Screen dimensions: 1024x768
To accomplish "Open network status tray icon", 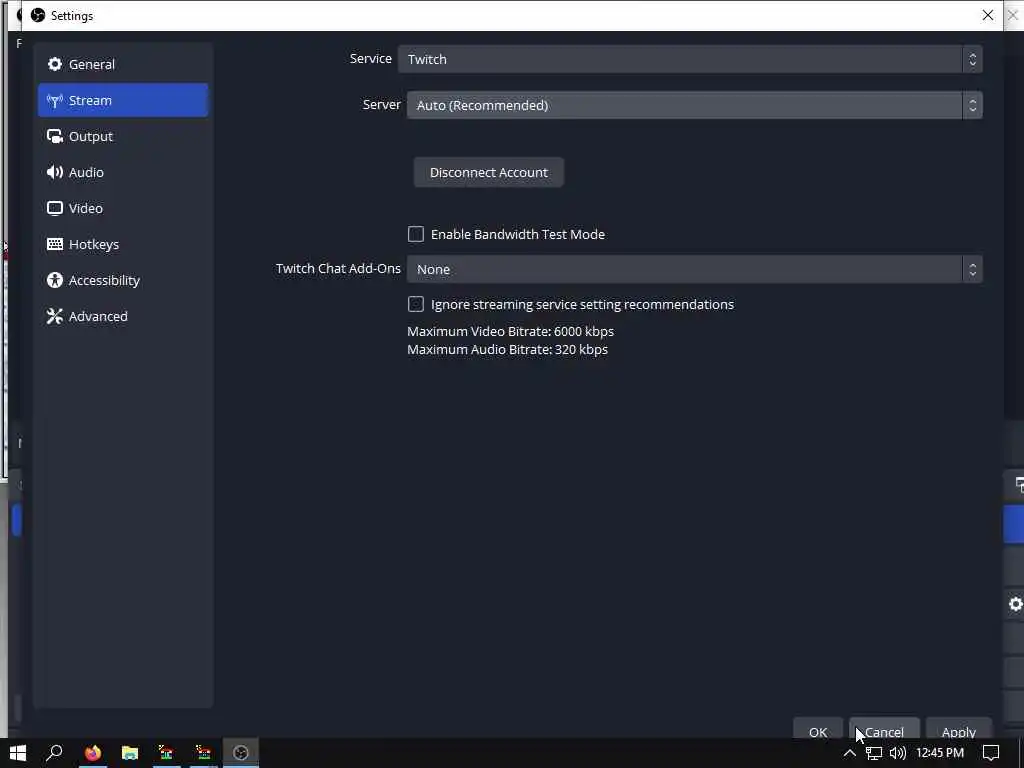I will tap(873, 753).
